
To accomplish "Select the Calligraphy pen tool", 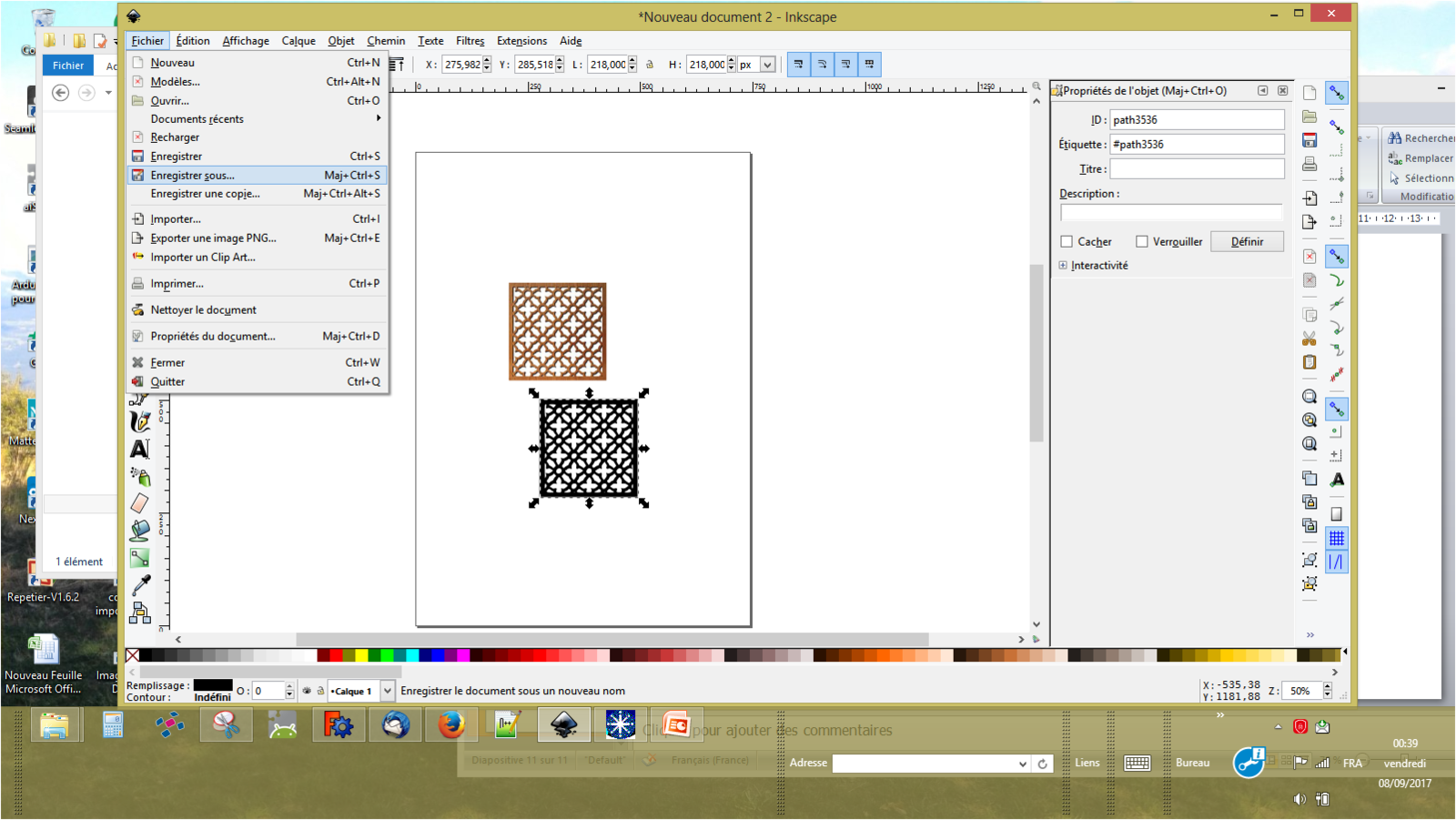I will 139,420.
